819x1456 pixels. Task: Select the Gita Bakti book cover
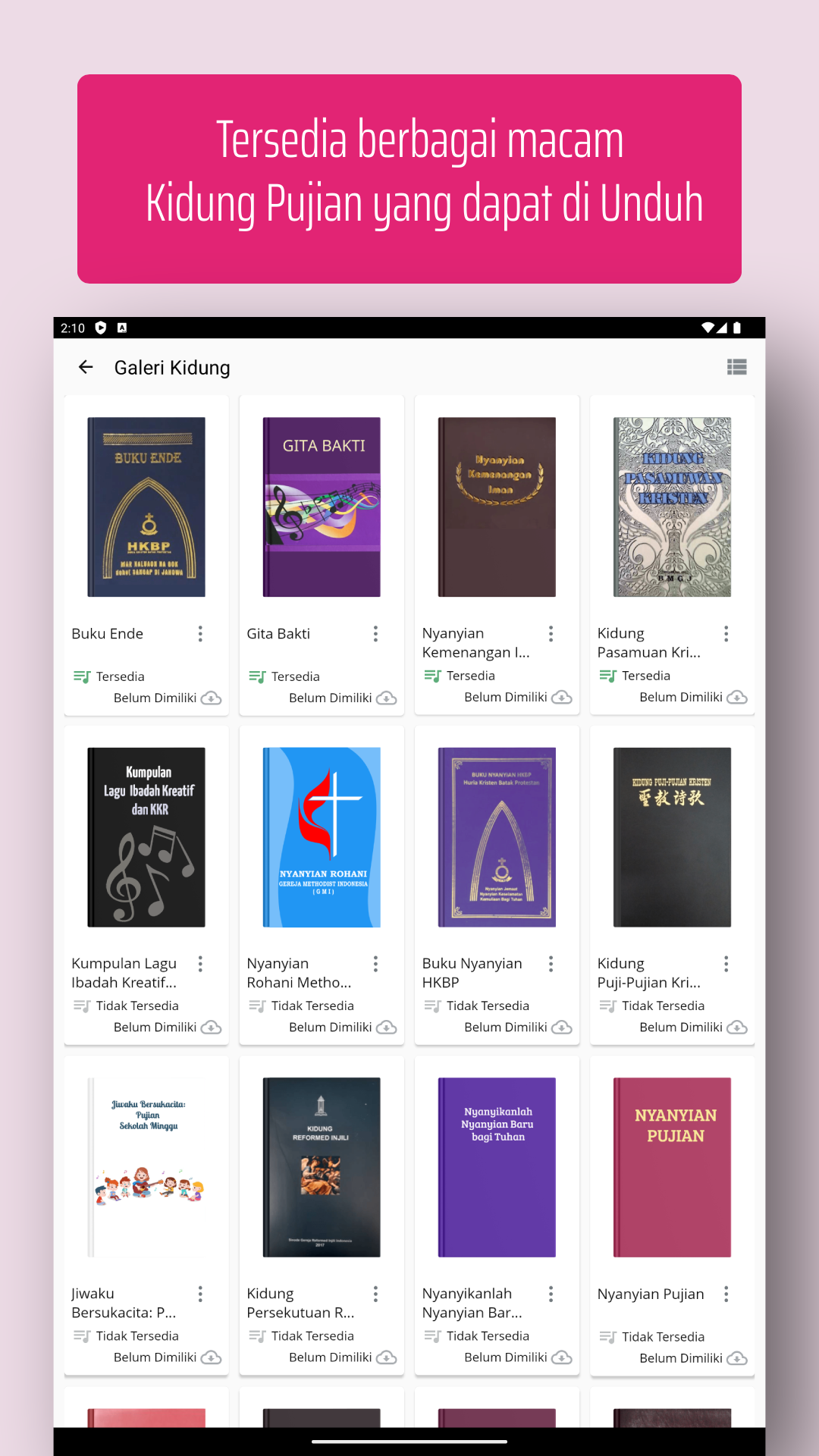click(322, 507)
